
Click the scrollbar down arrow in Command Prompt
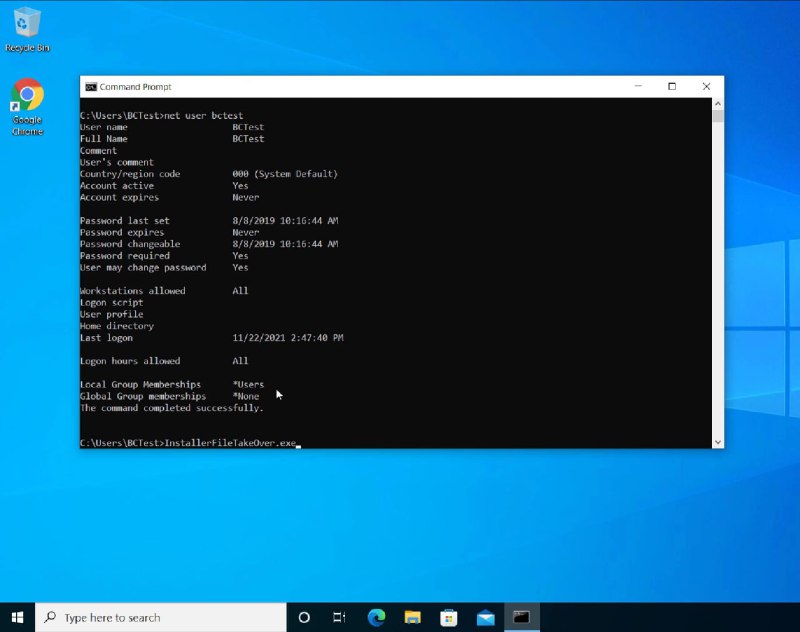click(718, 441)
